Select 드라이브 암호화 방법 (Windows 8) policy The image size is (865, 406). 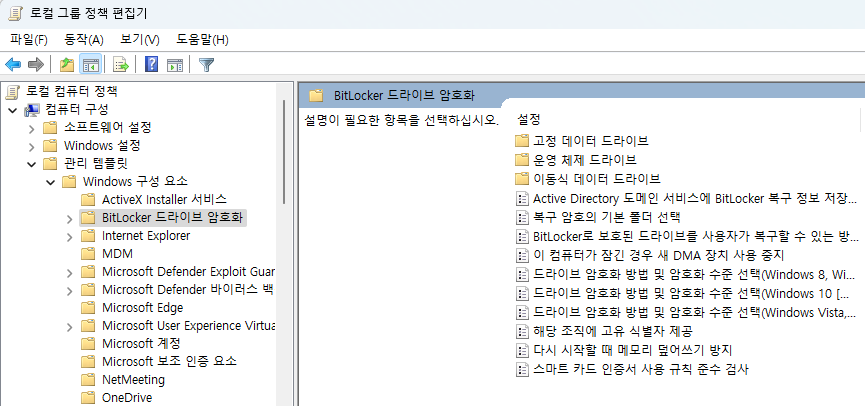click(694, 274)
